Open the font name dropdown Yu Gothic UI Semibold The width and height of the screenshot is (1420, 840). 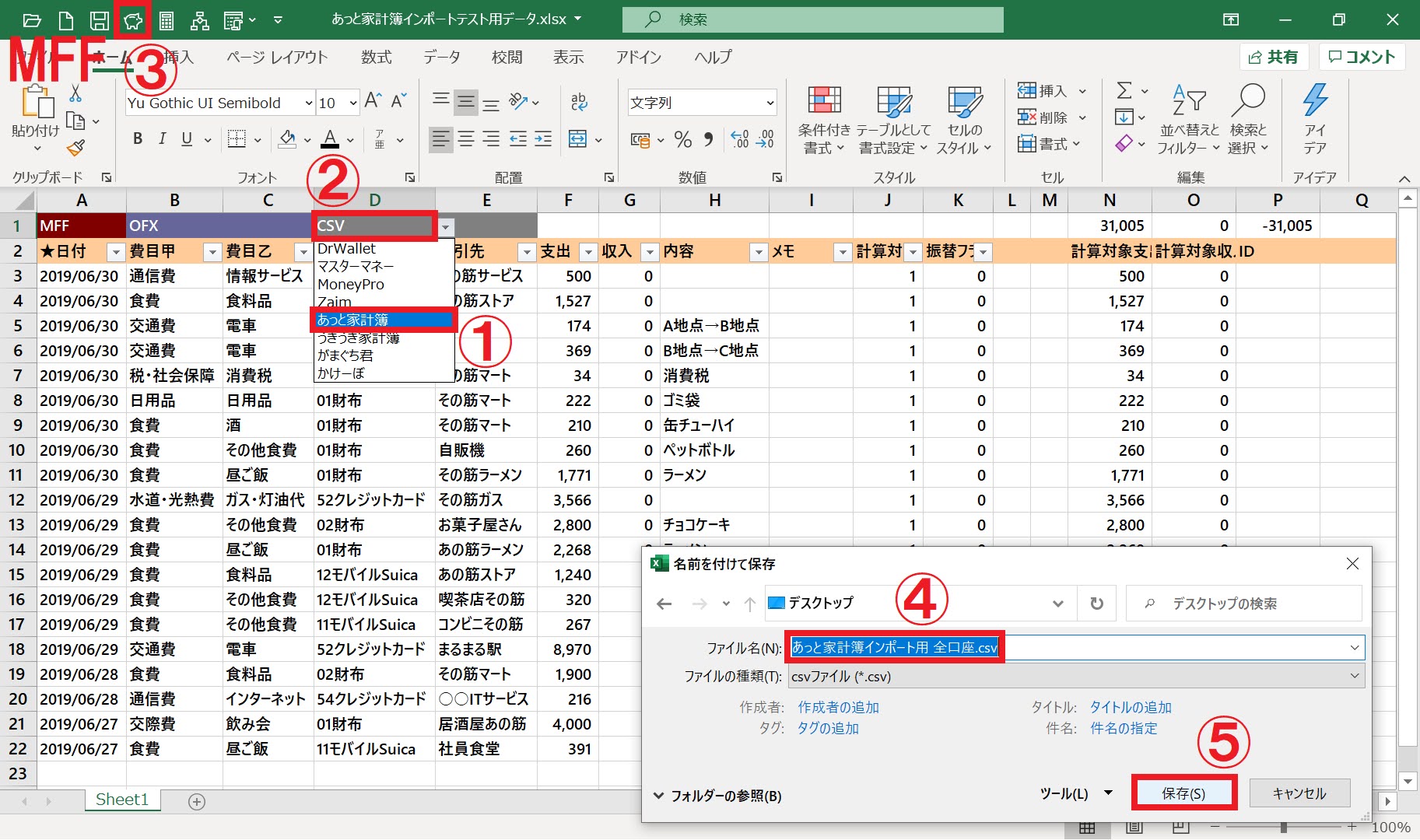309,103
